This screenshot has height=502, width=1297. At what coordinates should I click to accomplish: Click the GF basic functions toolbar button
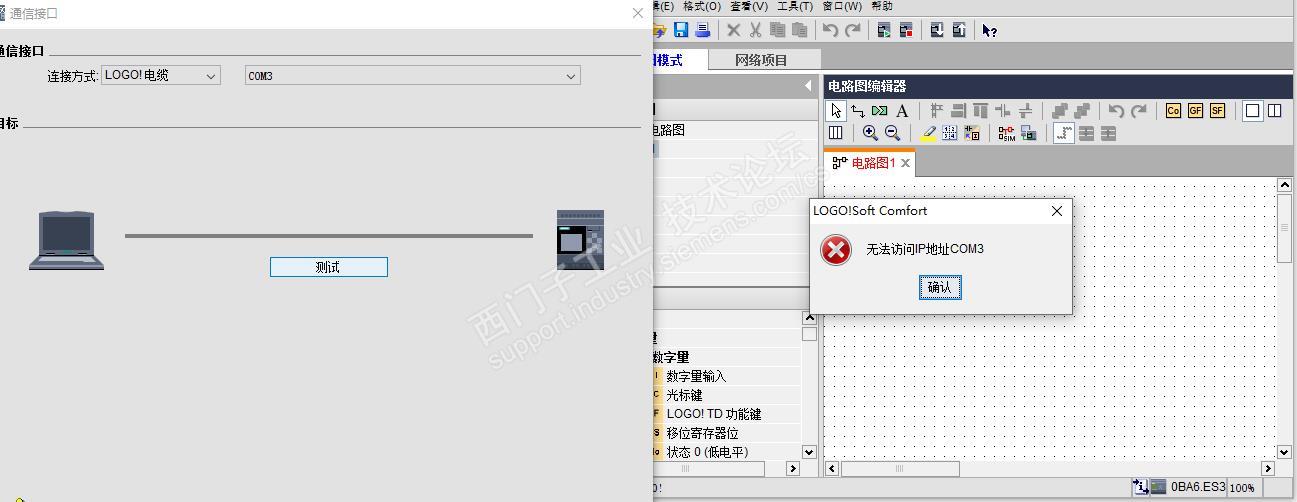tap(1195, 111)
